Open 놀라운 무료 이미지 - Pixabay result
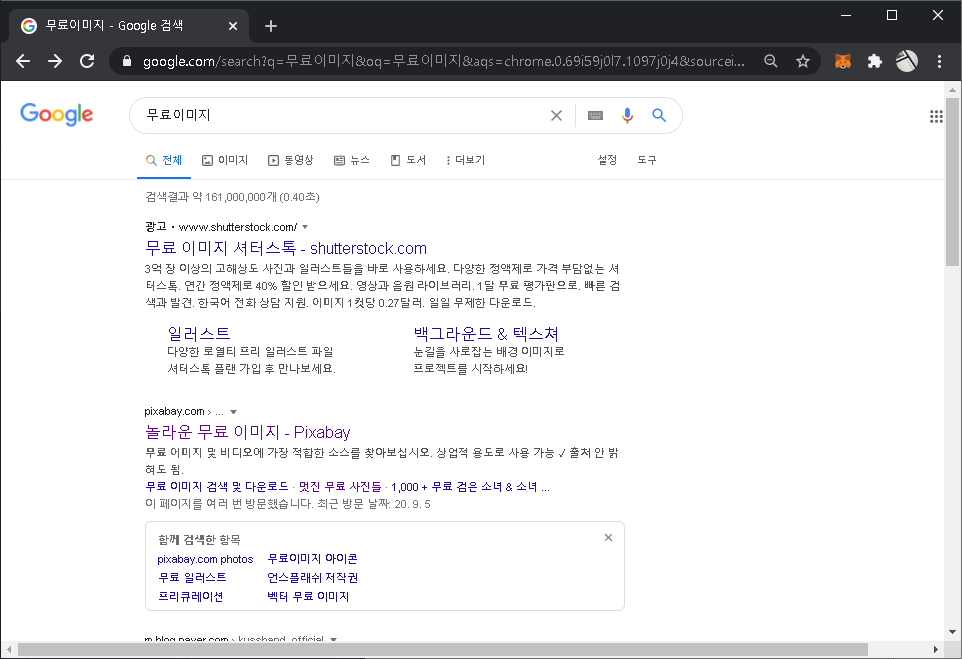This screenshot has height=659, width=962. pyautogui.click(x=248, y=432)
